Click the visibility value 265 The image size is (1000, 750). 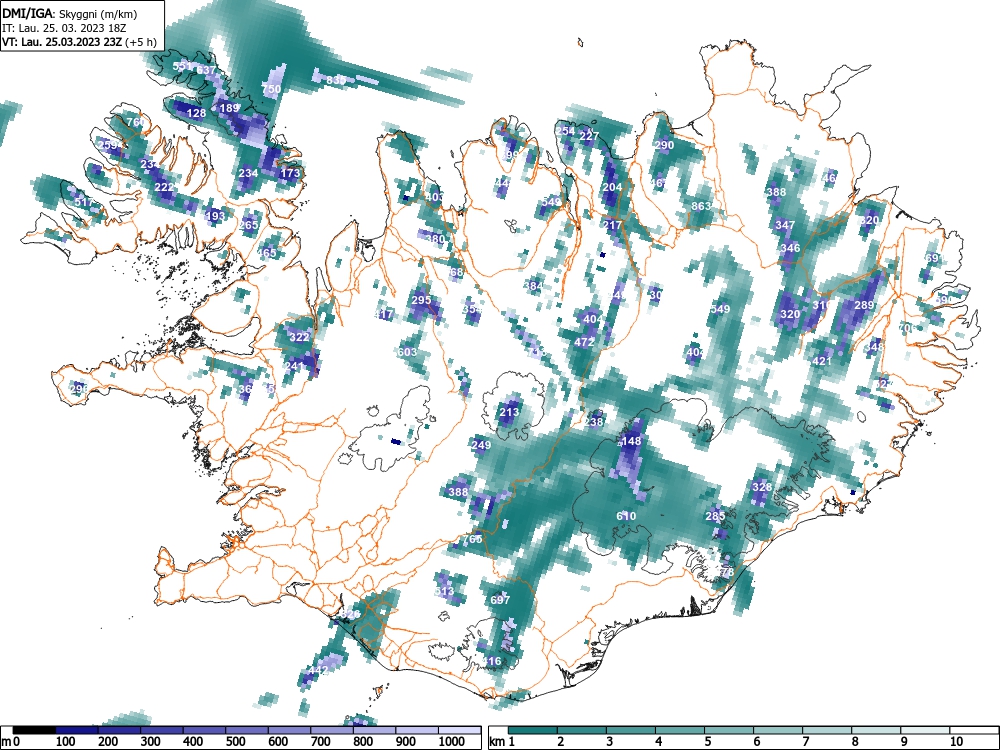[x=249, y=224]
